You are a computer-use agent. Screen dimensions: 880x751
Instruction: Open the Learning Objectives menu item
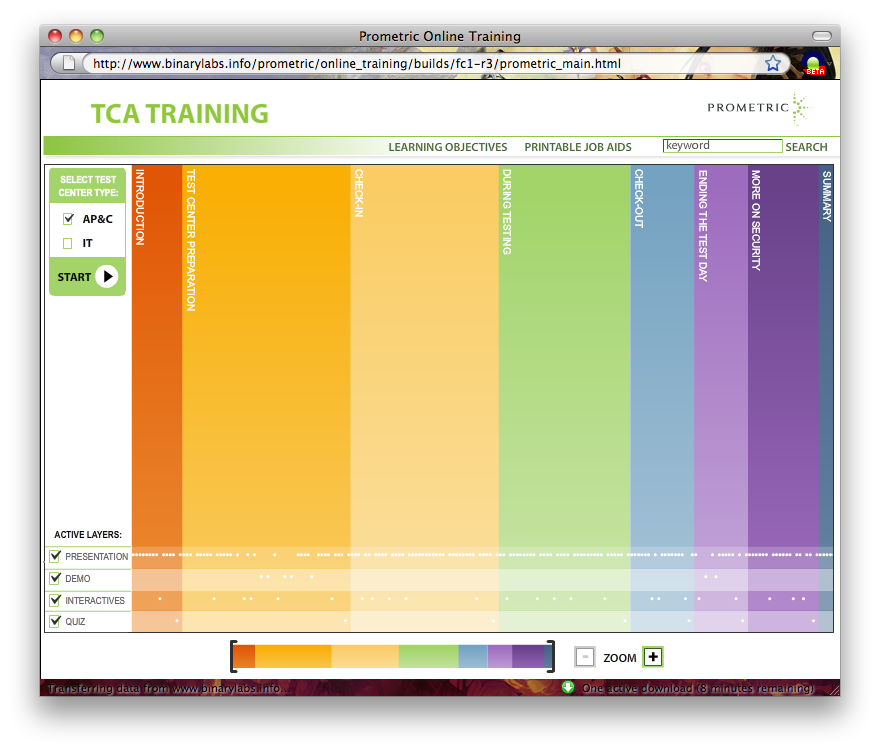click(x=447, y=147)
